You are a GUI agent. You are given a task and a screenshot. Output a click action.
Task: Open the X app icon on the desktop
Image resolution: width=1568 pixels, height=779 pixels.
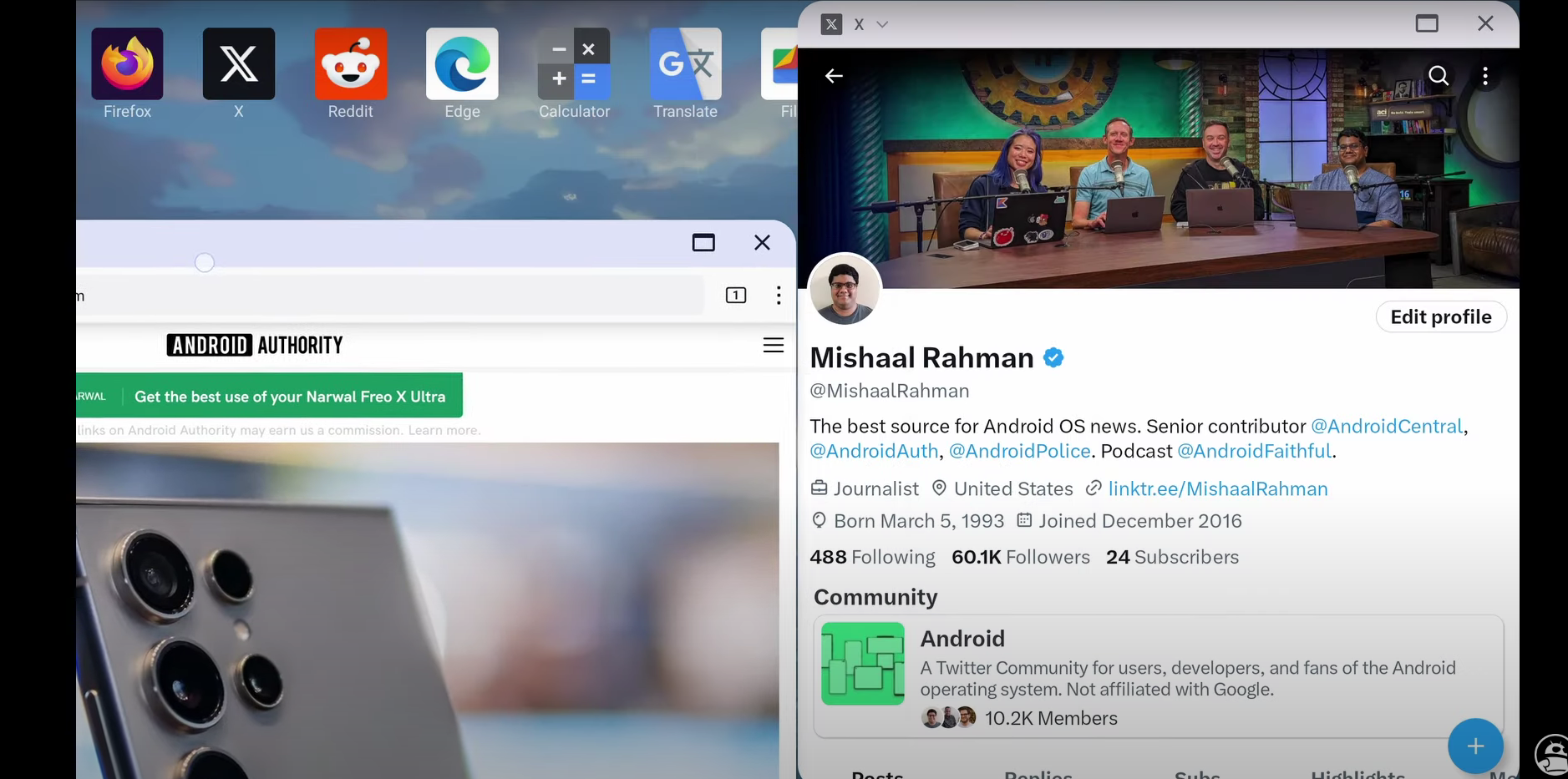coord(239,64)
